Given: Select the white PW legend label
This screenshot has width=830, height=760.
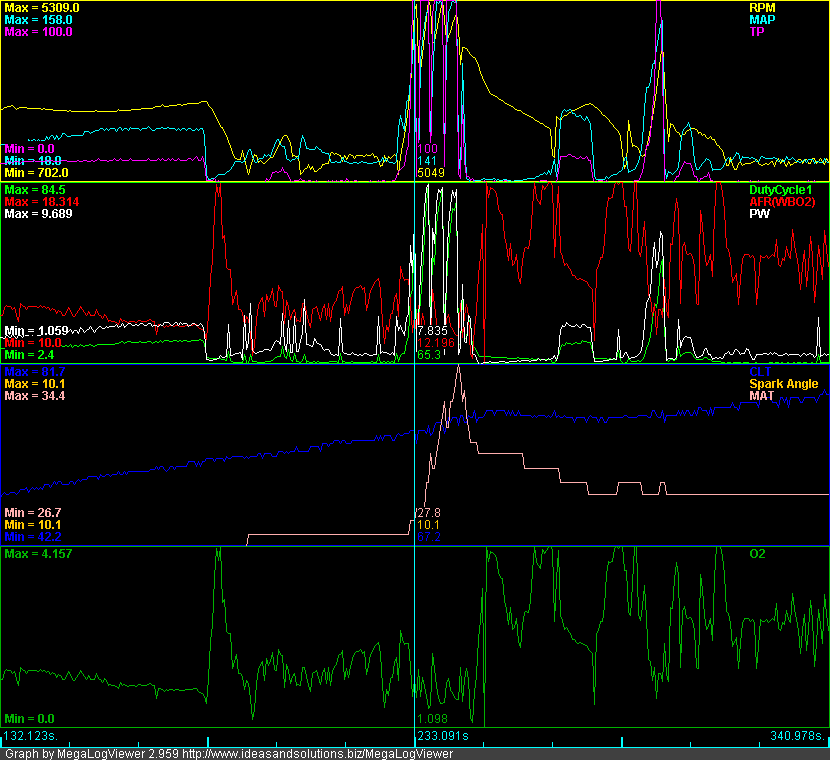Looking at the screenshot, I should click(759, 214).
